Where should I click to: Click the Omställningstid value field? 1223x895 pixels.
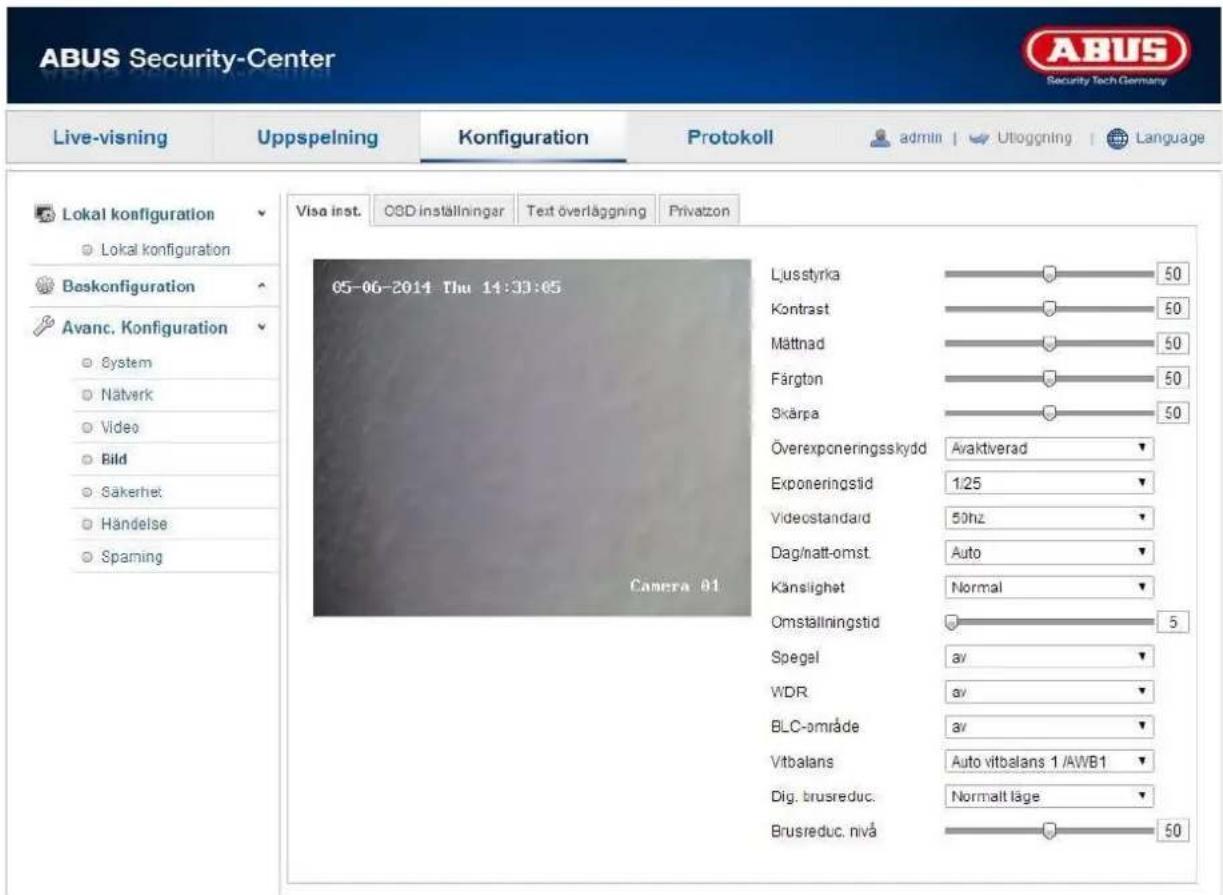(x=1172, y=622)
